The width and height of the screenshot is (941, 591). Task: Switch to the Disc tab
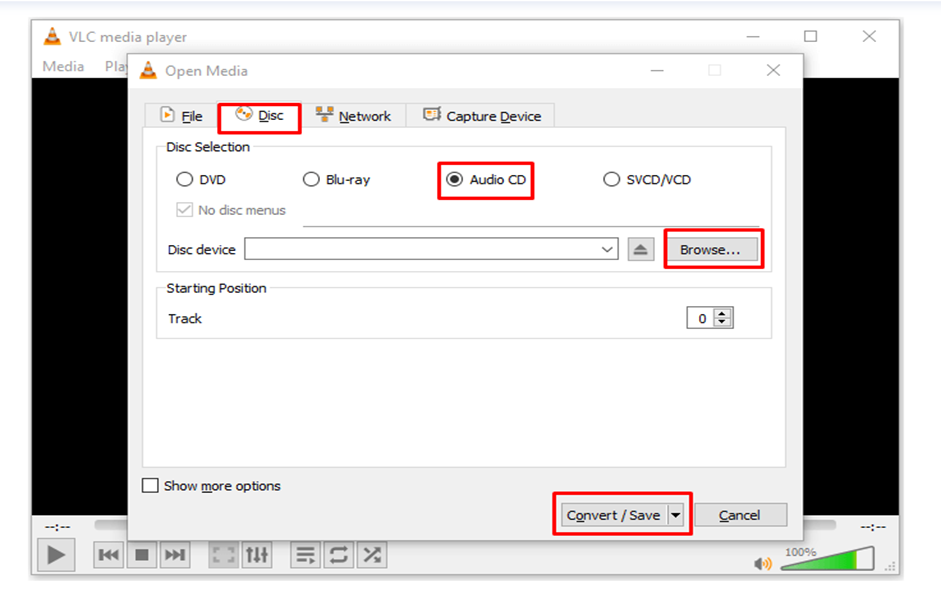[260, 115]
